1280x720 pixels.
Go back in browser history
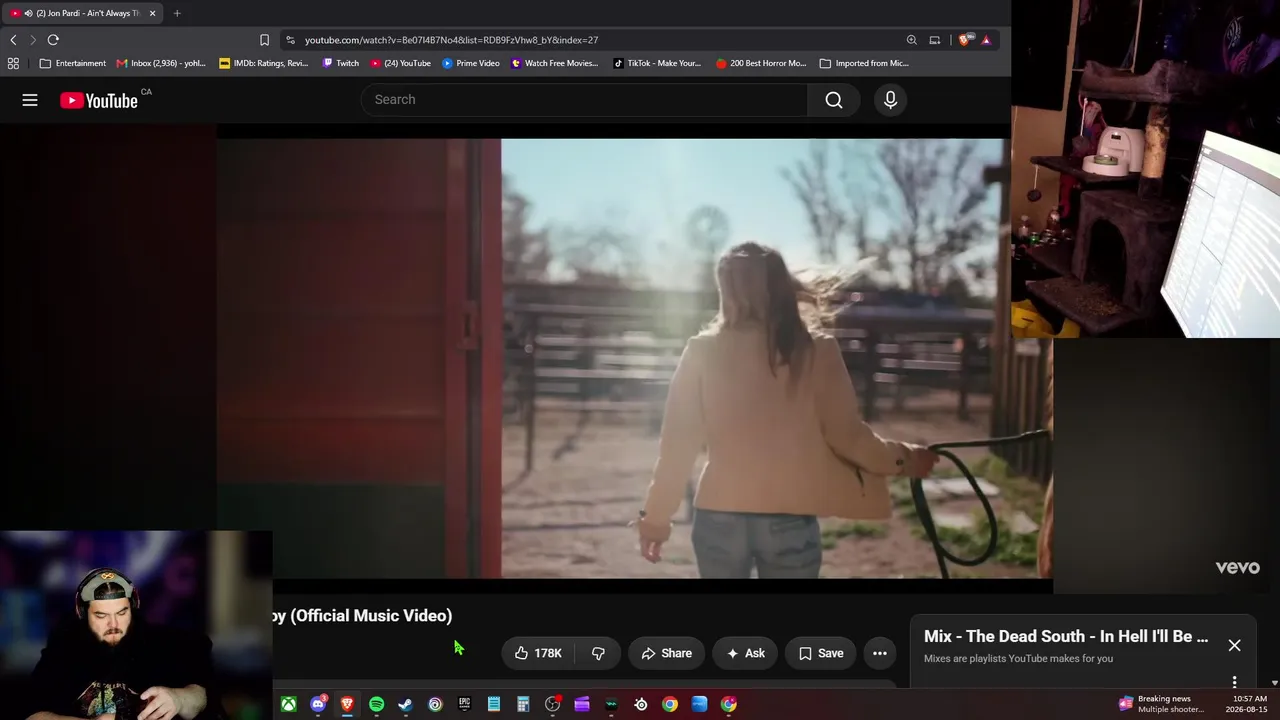13,40
